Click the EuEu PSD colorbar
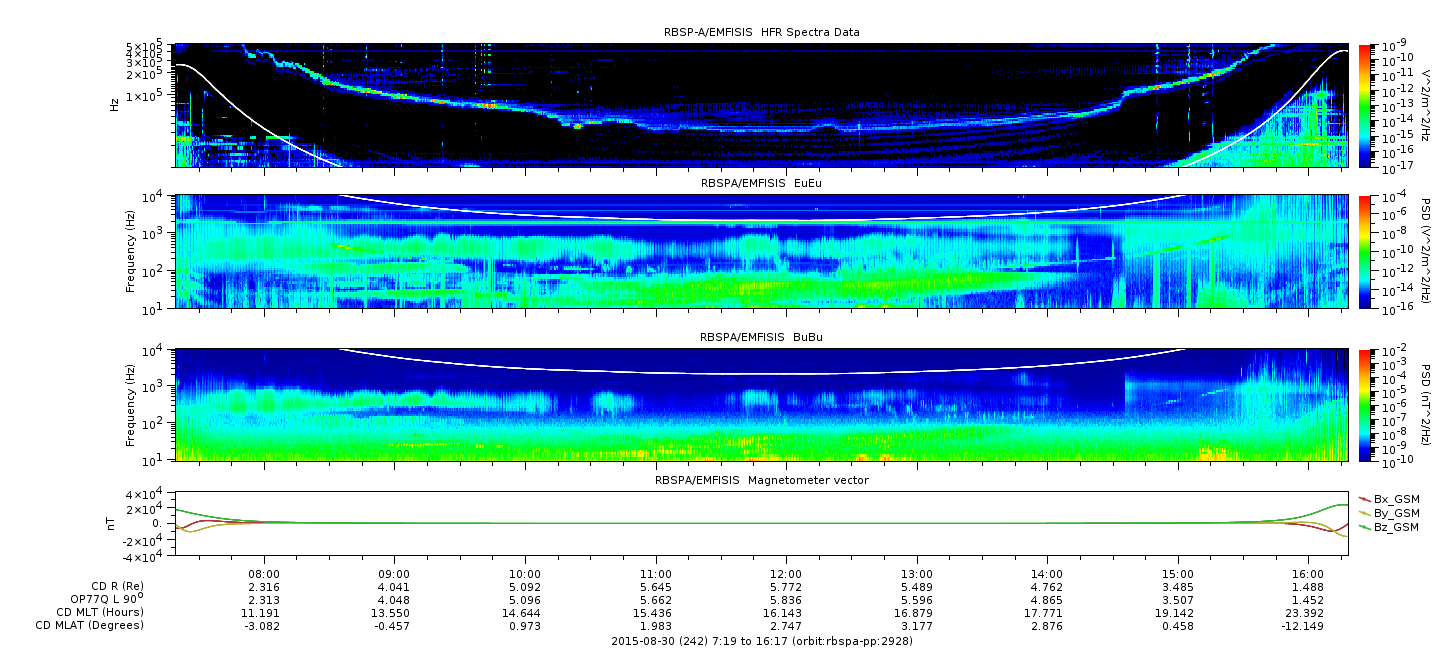1447x658 pixels. (x=1365, y=251)
